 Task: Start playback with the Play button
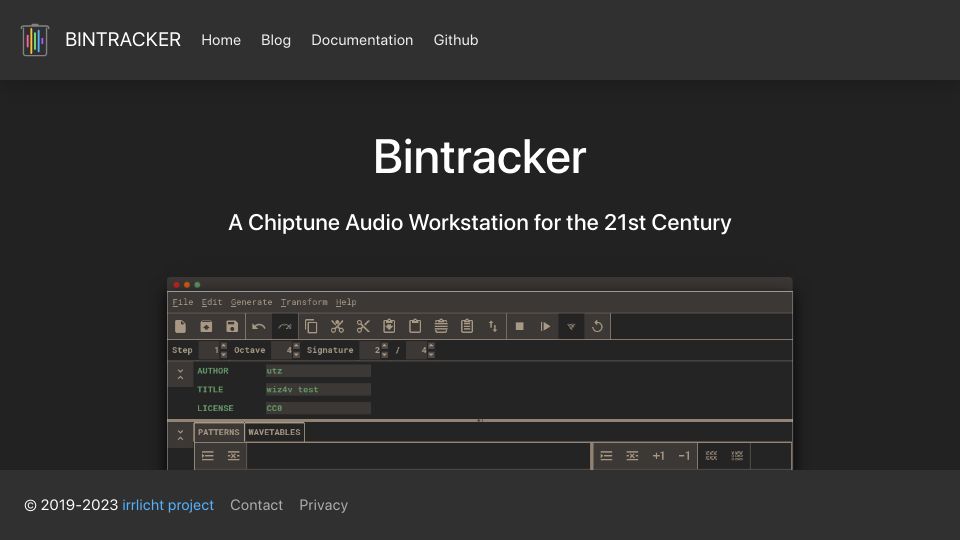pos(545,326)
